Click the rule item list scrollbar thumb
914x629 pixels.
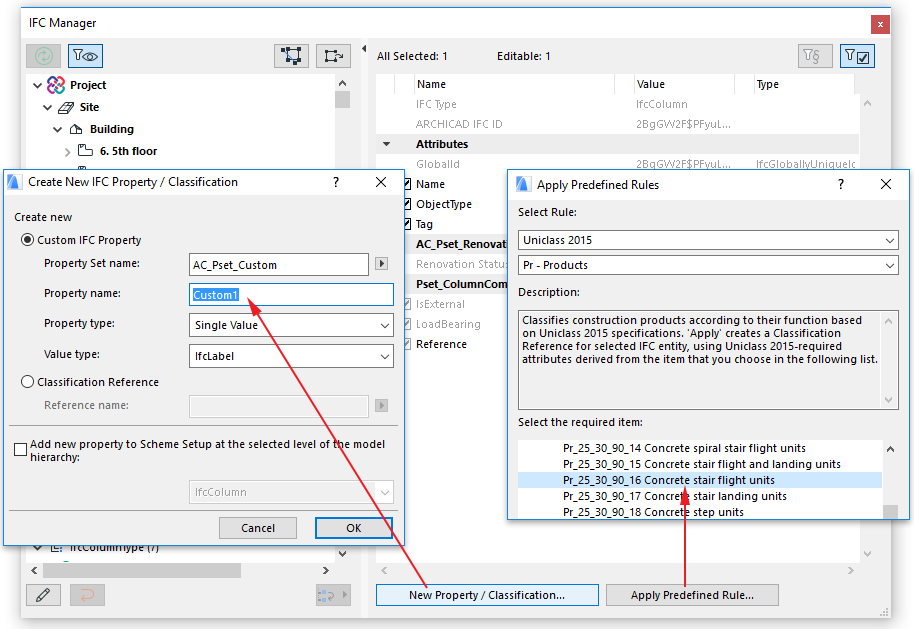(890, 511)
